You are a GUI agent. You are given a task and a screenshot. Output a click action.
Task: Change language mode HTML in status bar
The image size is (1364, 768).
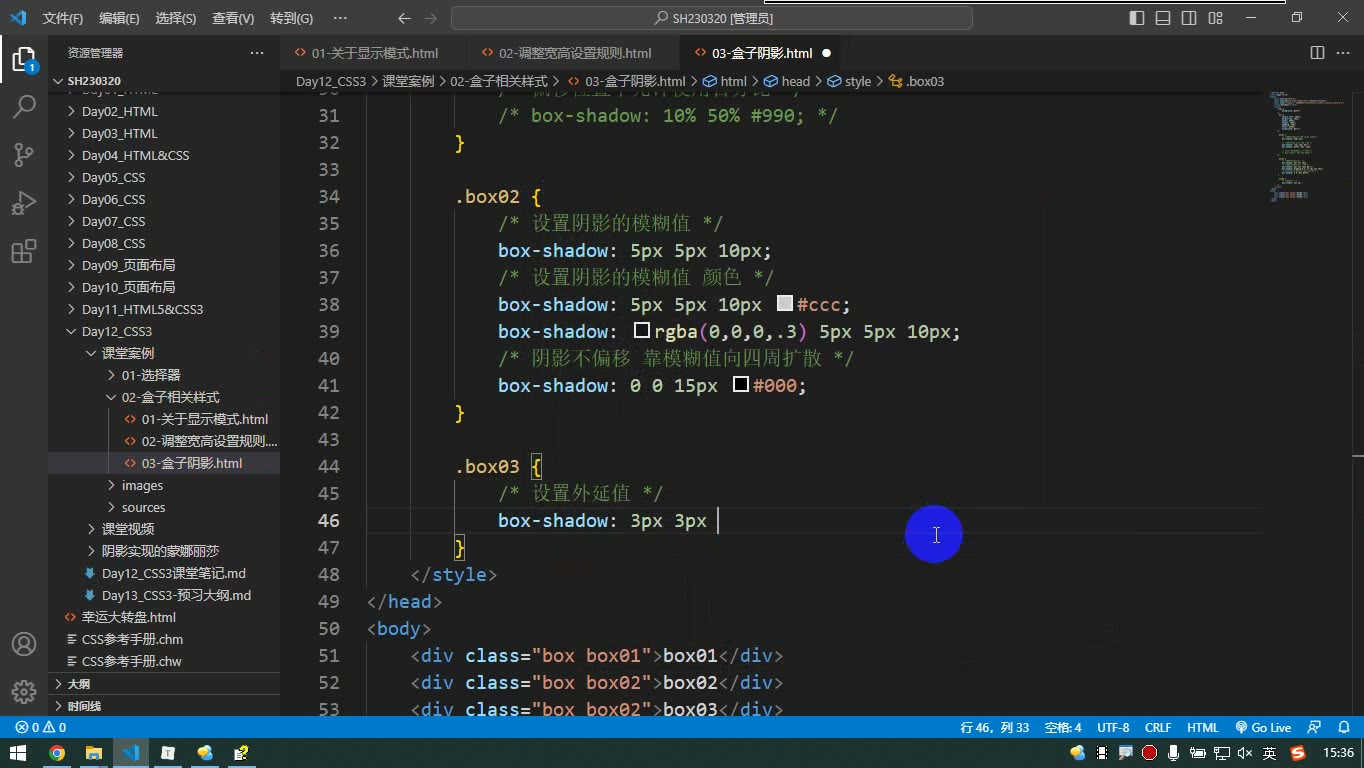pos(1202,728)
